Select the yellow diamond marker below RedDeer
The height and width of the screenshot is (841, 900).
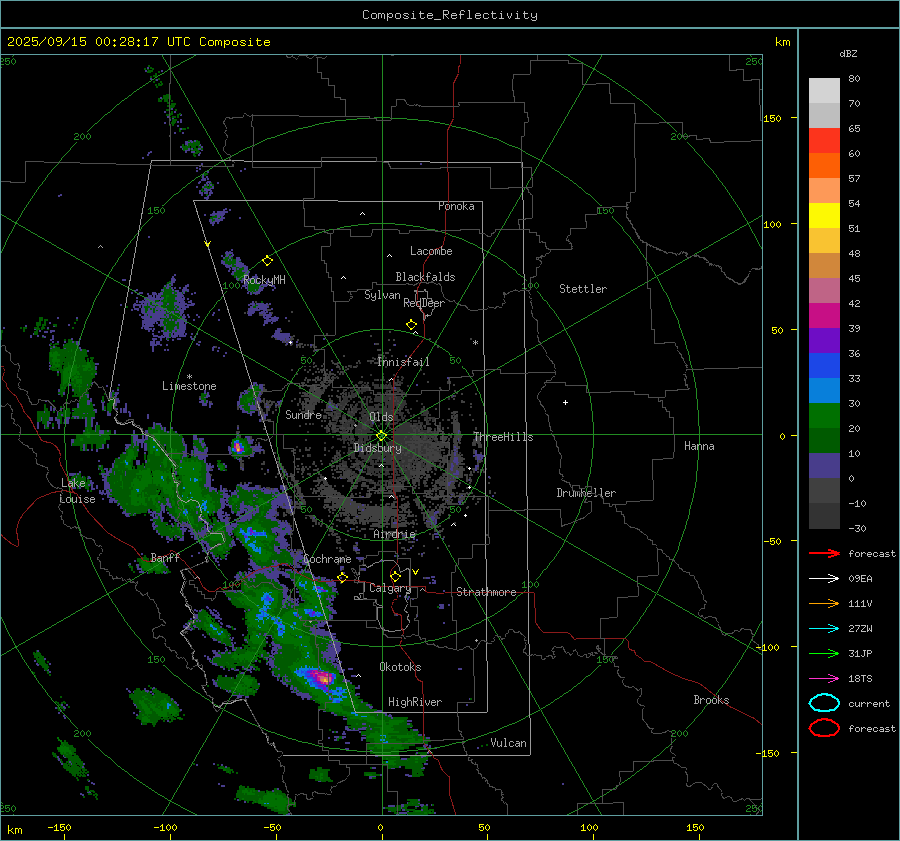411,325
